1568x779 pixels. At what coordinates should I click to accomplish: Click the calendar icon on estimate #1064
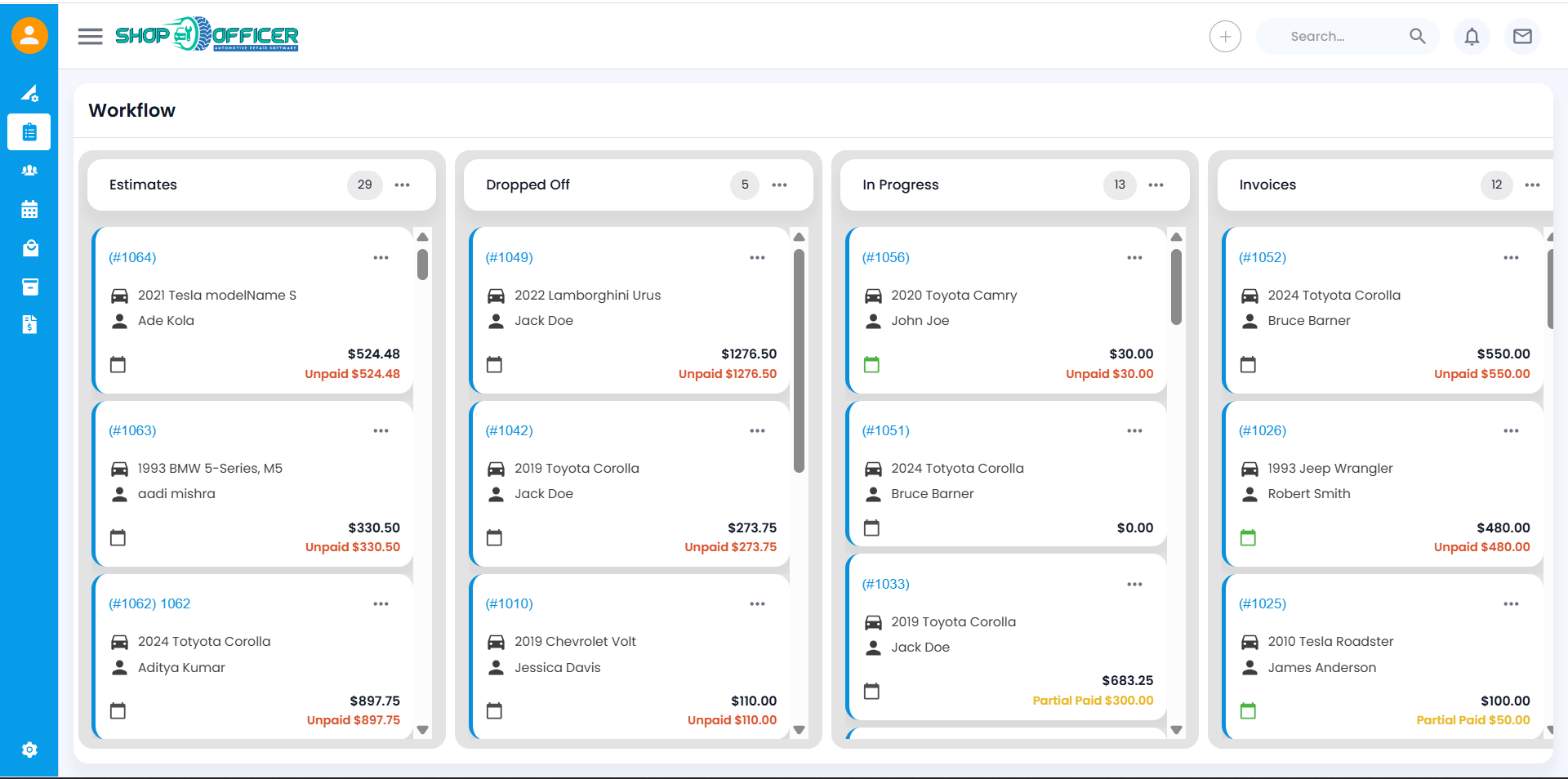pyautogui.click(x=118, y=364)
